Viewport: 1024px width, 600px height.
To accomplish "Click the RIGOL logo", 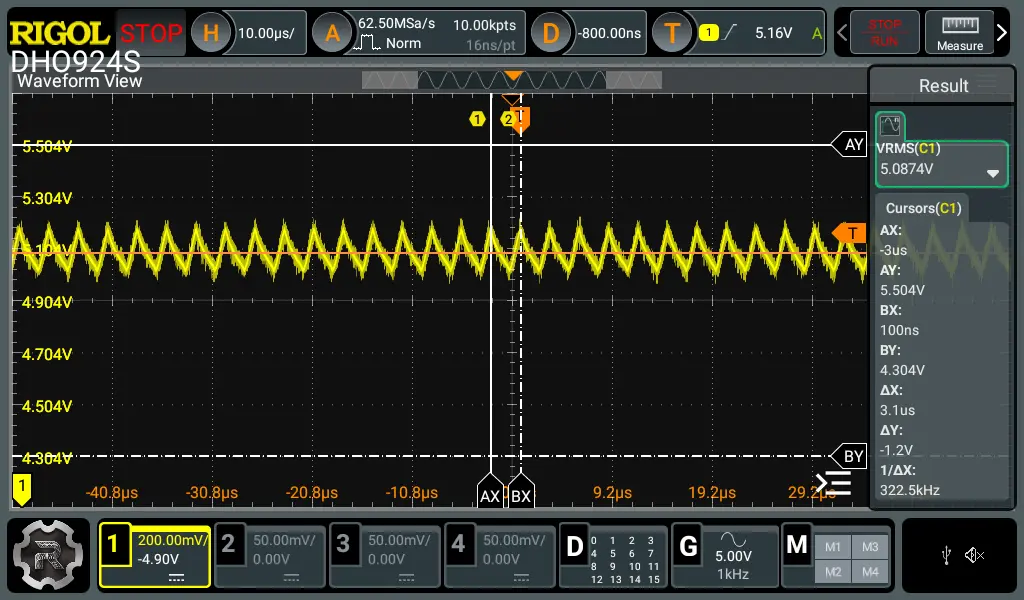I will pos(59,33).
